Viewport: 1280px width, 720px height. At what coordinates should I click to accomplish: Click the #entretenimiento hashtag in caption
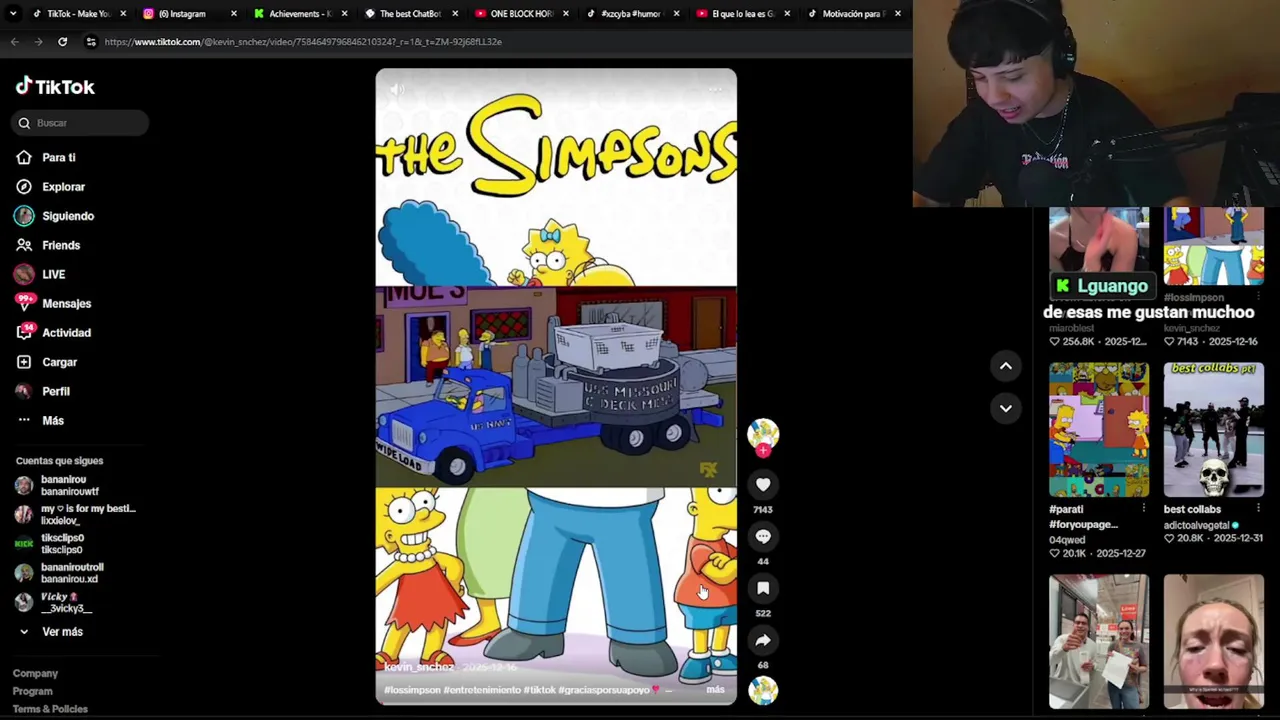(x=482, y=690)
